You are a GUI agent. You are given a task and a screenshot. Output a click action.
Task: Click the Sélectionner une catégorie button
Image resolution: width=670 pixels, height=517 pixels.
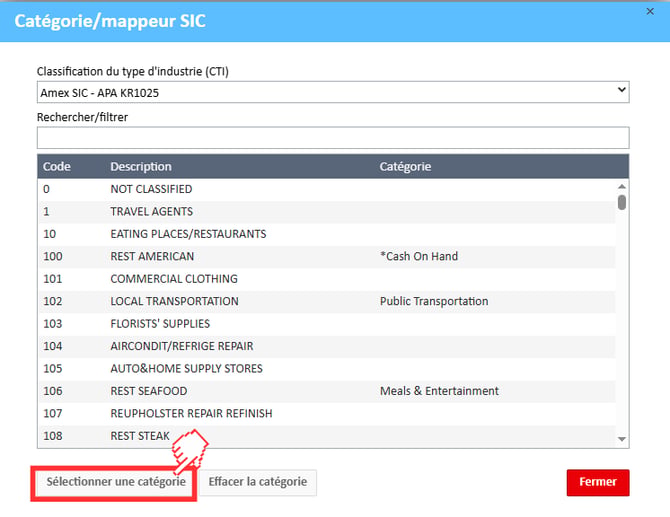(115, 482)
